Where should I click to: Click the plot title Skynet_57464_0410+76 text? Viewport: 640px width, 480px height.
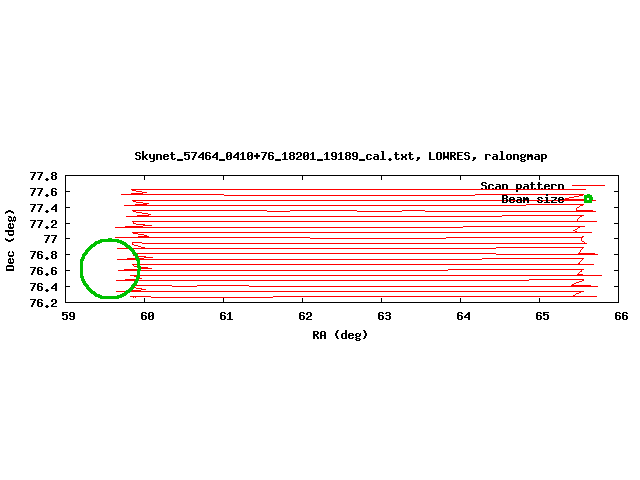tap(341, 156)
